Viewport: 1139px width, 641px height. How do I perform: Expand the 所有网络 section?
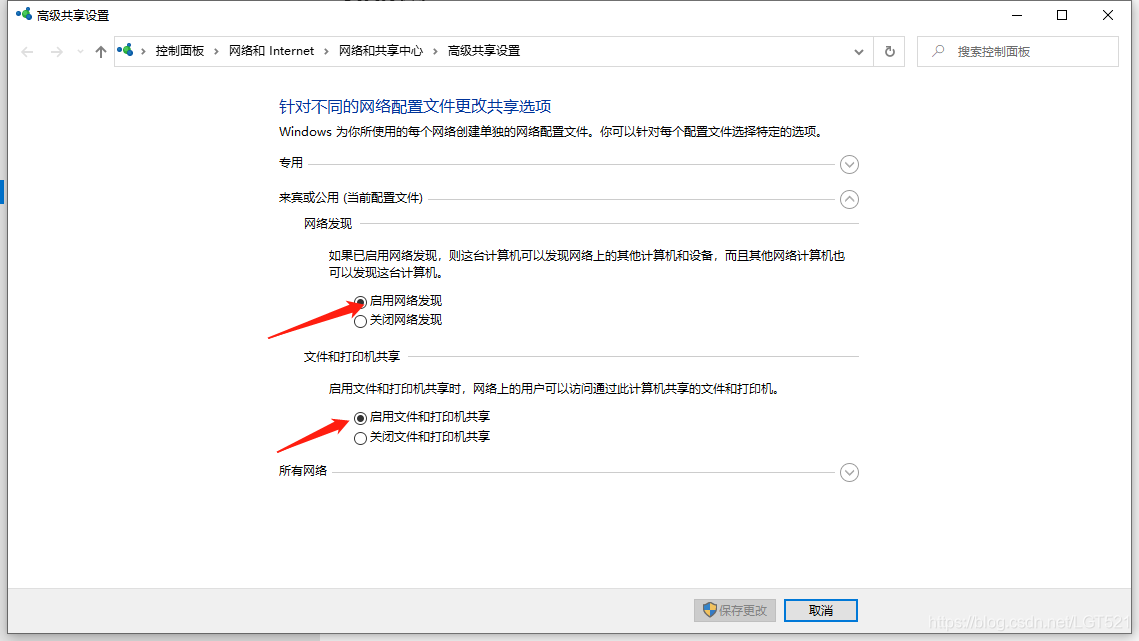point(849,472)
